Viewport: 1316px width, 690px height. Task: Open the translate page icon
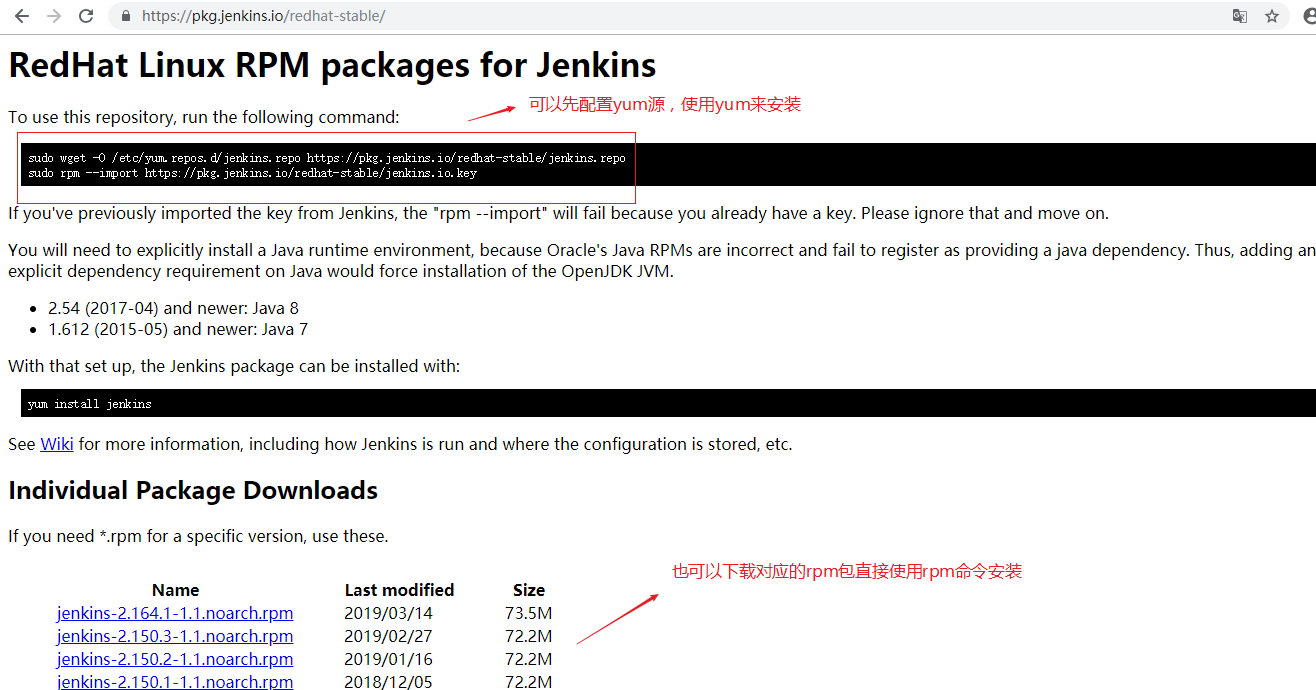[1240, 16]
